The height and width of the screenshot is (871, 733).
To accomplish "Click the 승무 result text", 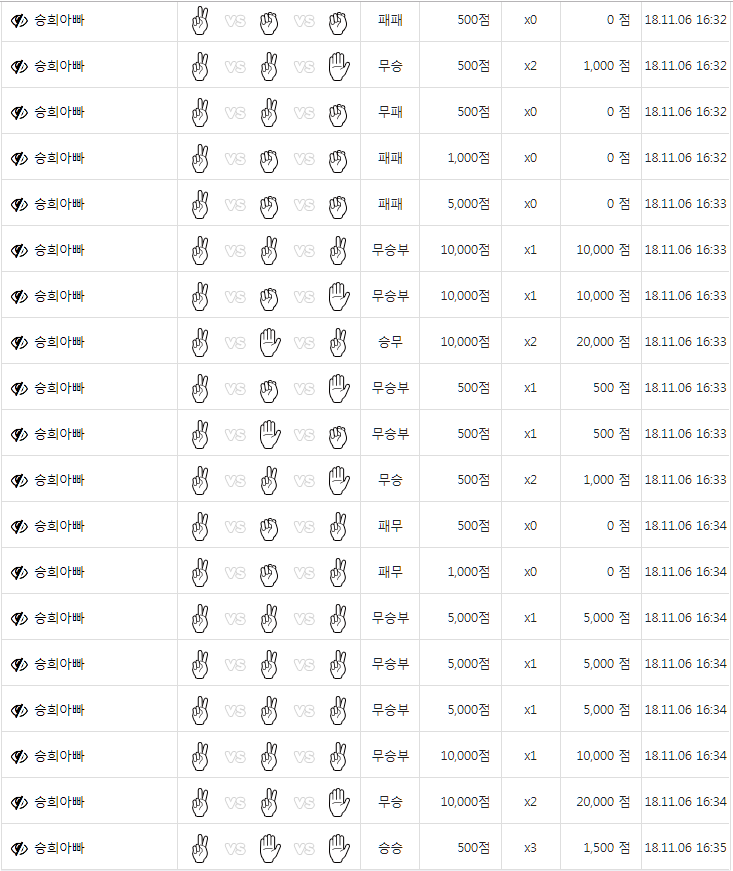I will (x=390, y=342).
